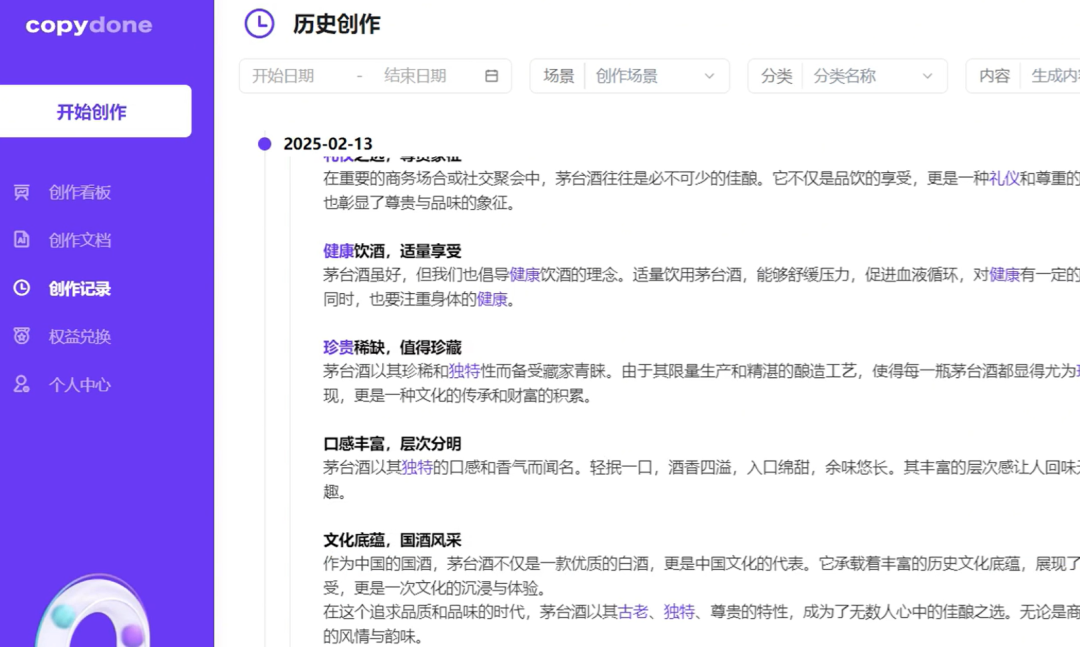Click the copydone logo
The width and height of the screenshot is (1080, 647).
(x=89, y=25)
